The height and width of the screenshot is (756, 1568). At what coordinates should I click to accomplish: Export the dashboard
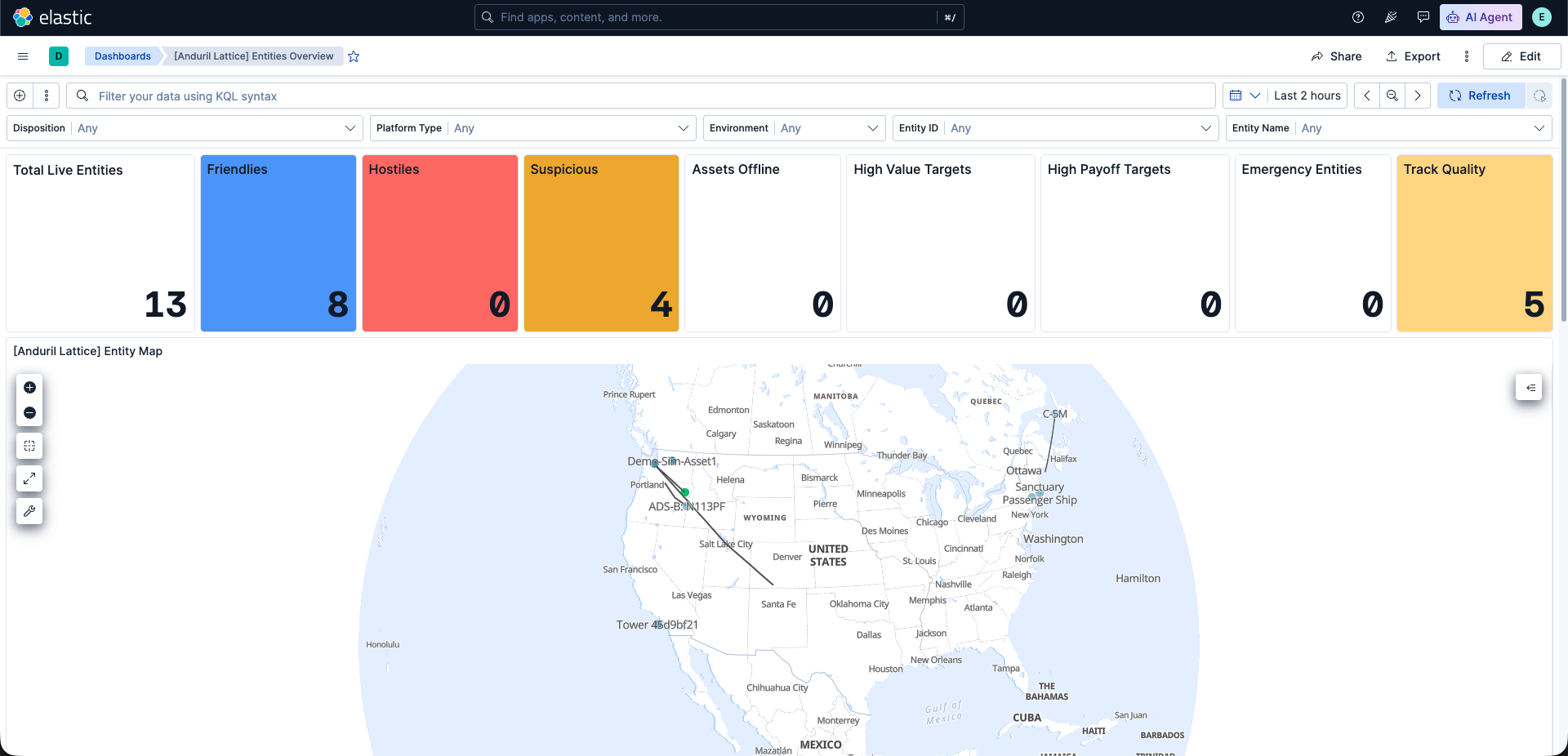pyautogui.click(x=1413, y=56)
